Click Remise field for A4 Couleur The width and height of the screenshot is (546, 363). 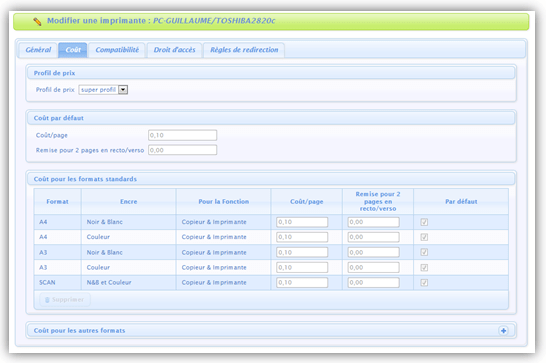tap(373, 237)
